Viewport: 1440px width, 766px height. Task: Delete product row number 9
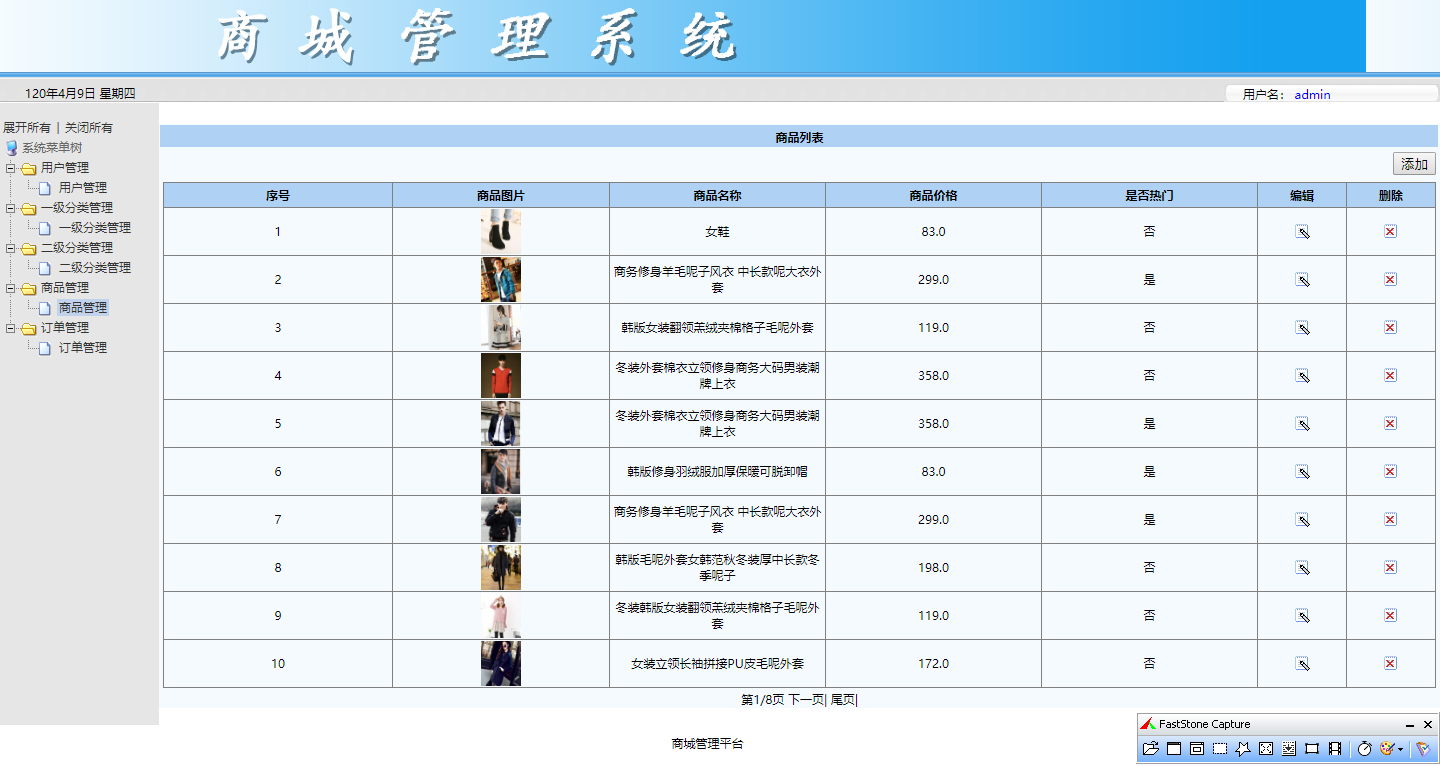coord(1390,616)
